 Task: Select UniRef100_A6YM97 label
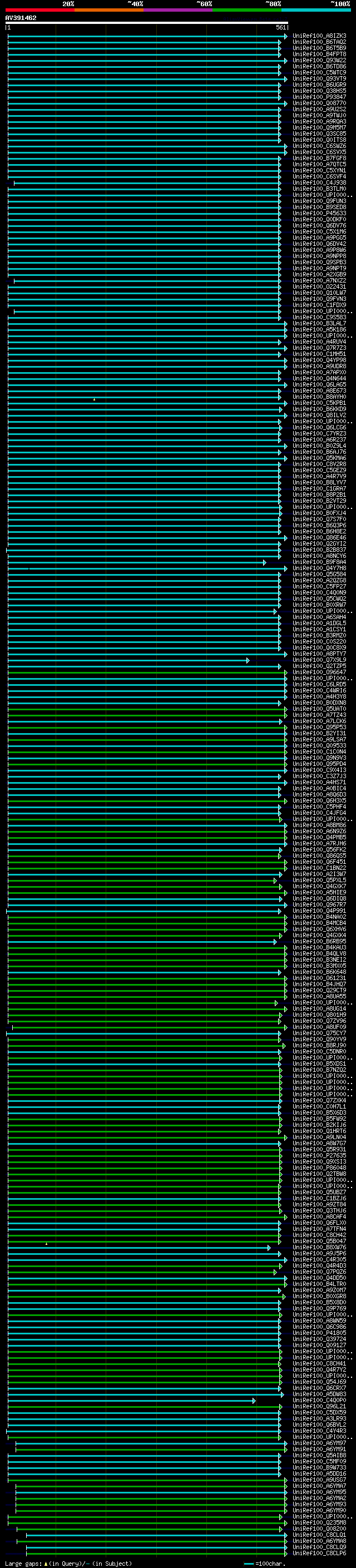(319, 1443)
